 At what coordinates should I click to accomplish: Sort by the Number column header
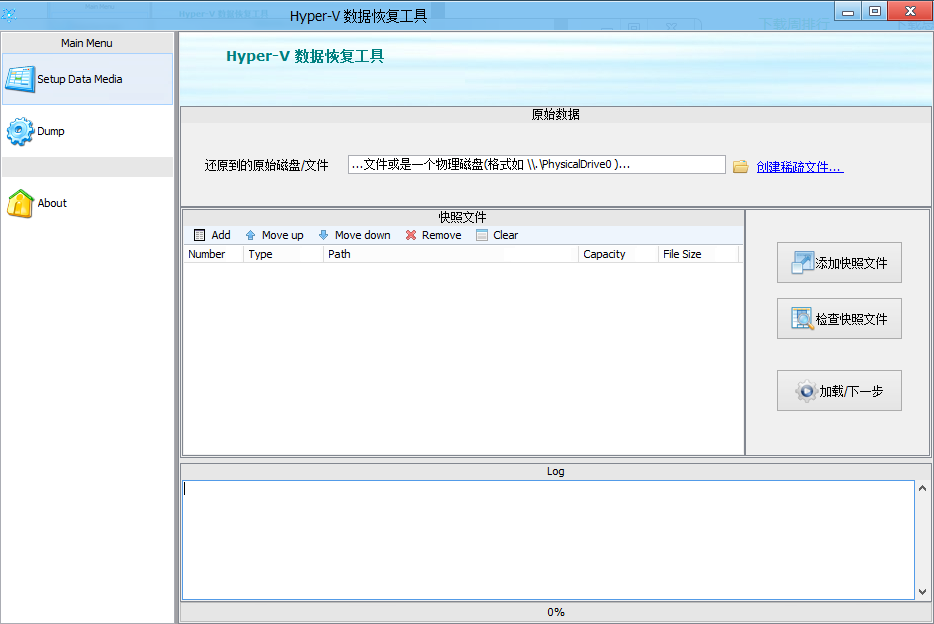(213, 254)
